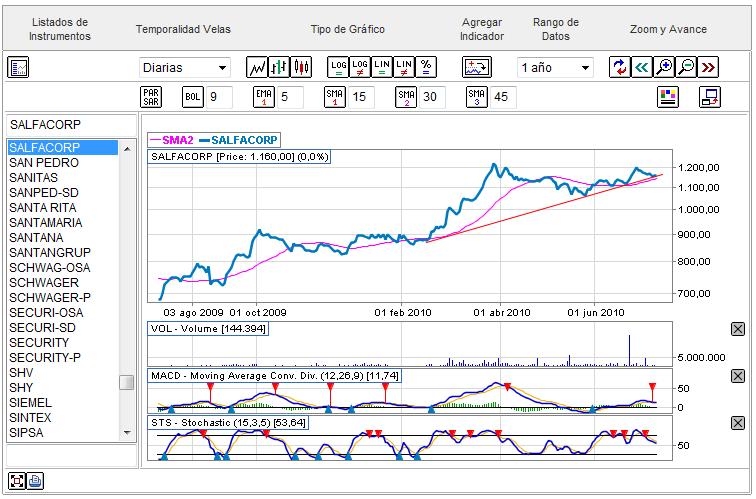Viewport: 756px width, 499px height.
Task: Edit the SMA 2 period field showing 30
Action: [x=432, y=97]
